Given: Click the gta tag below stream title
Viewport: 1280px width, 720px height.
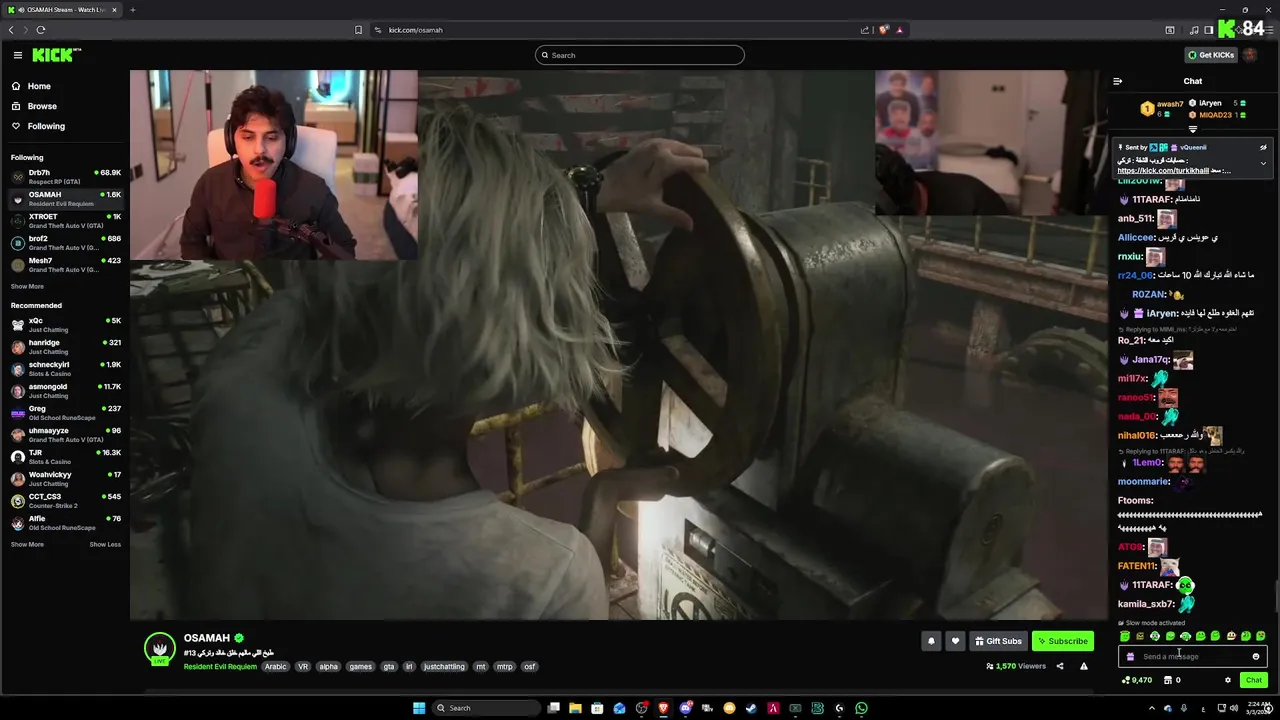Looking at the screenshot, I should point(389,666).
